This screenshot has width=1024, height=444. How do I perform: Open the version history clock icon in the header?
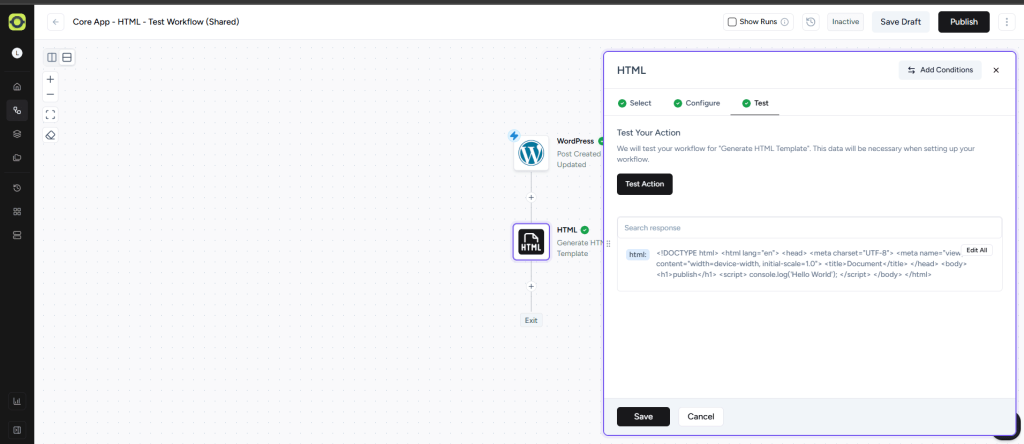click(810, 22)
